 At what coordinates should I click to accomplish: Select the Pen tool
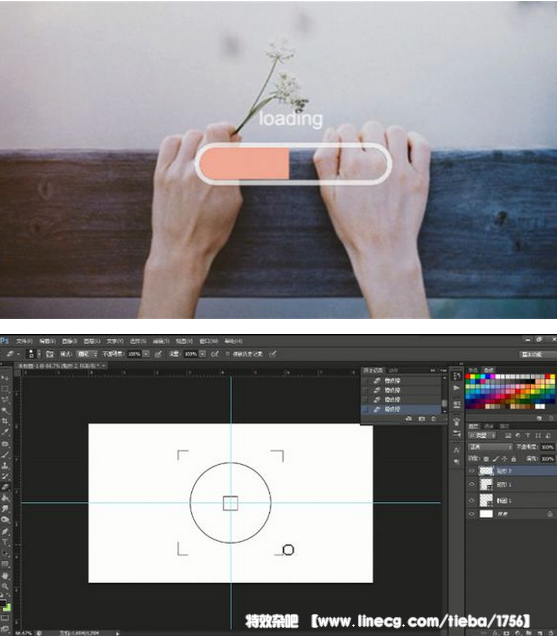point(5,531)
